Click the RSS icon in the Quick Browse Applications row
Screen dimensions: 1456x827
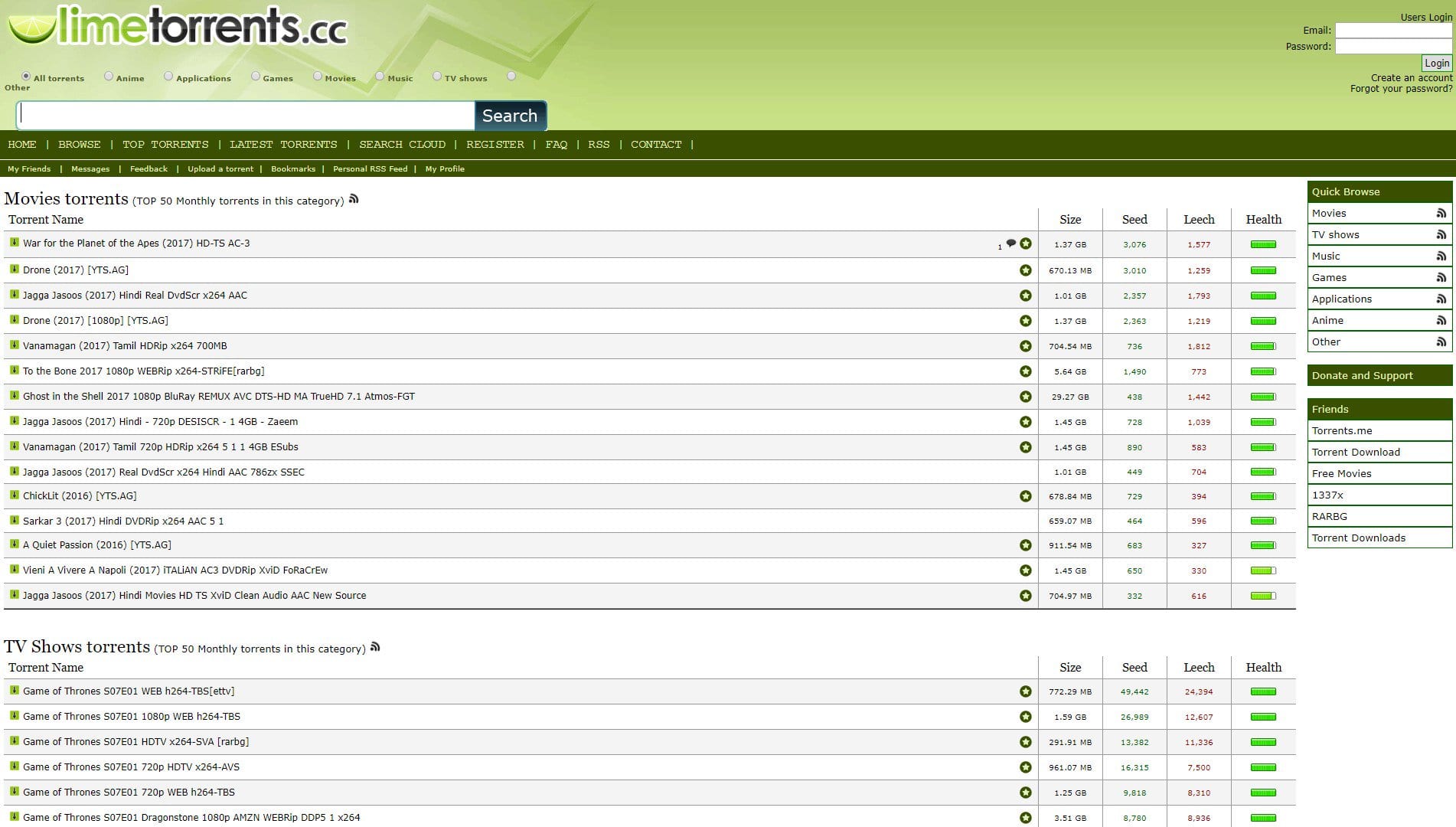[x=1441, y=299]
